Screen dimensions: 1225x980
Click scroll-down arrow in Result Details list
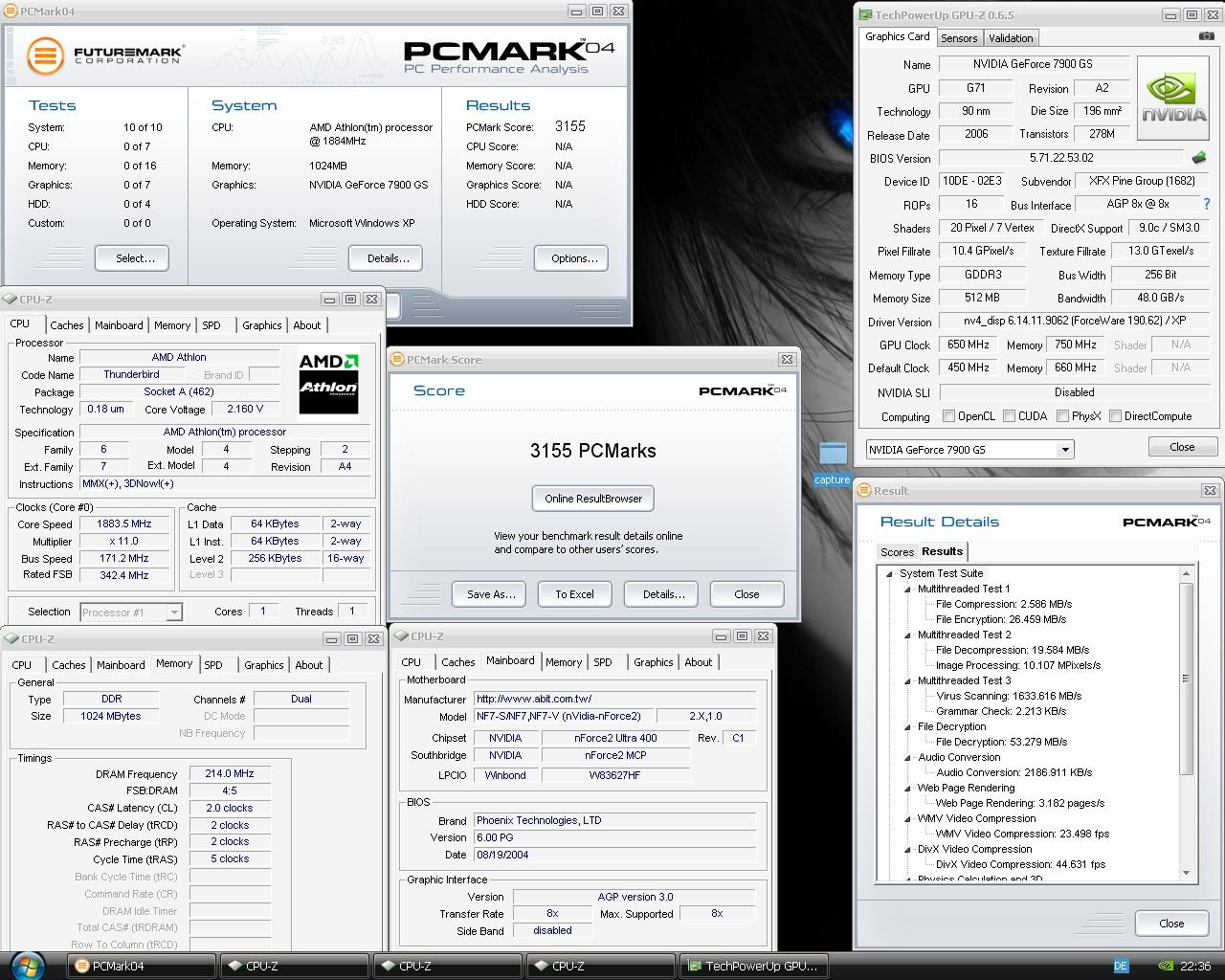(x=1187, y=872)
